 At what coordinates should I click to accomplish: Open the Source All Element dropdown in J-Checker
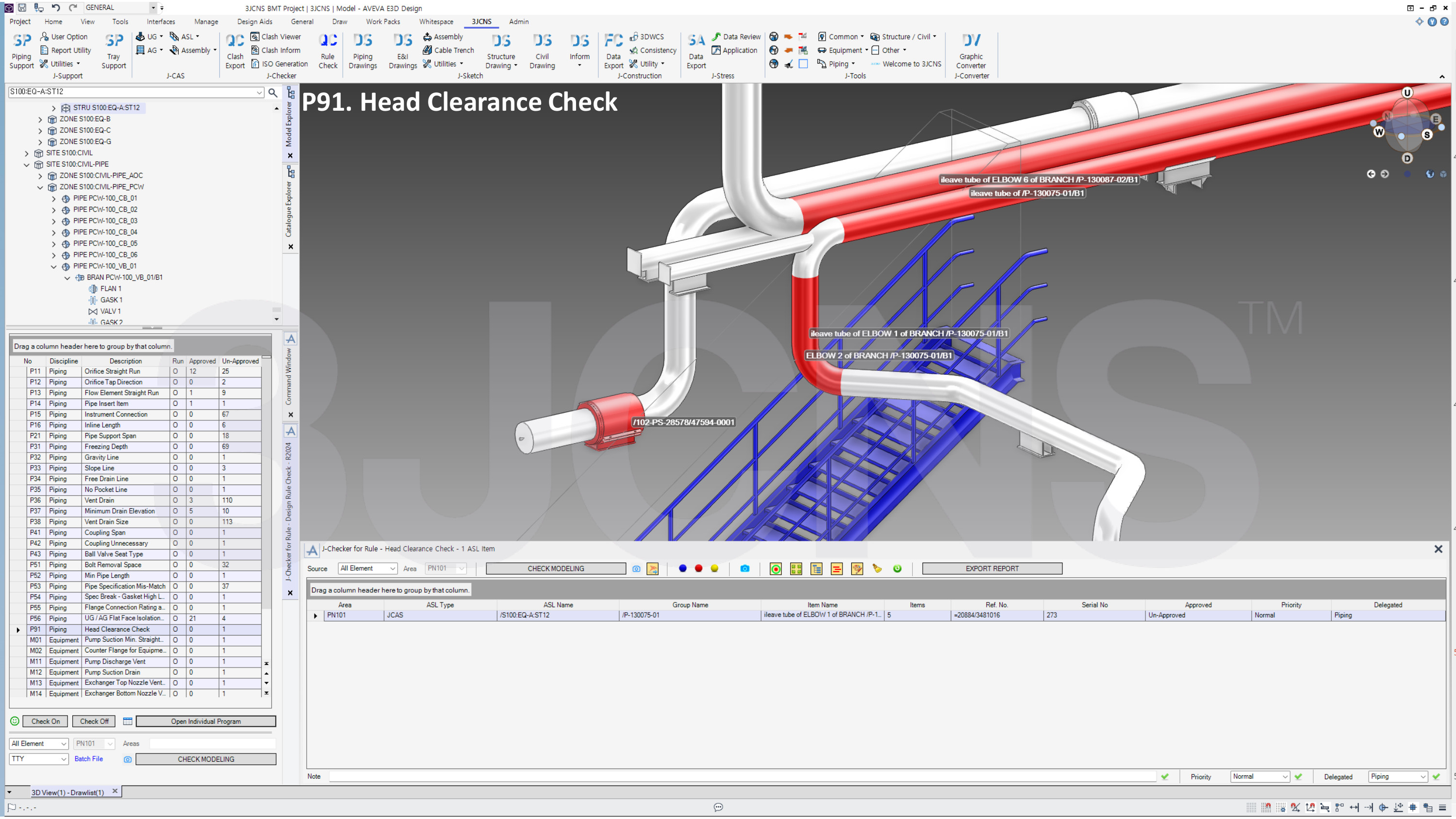tap(367, 568)
